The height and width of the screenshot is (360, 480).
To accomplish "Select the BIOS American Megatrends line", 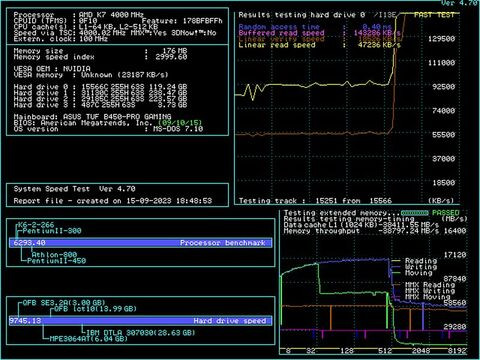I will point(108,123).
